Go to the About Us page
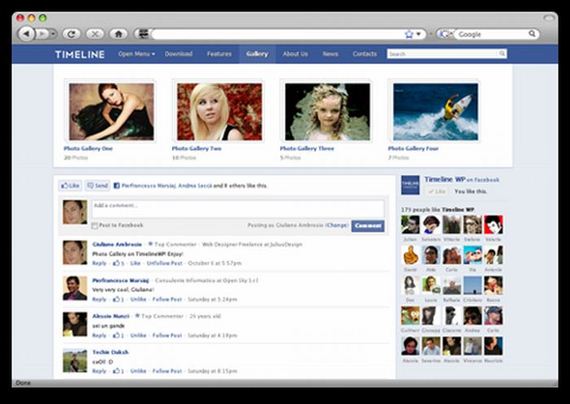570x404 pixels. click(295, 54)
